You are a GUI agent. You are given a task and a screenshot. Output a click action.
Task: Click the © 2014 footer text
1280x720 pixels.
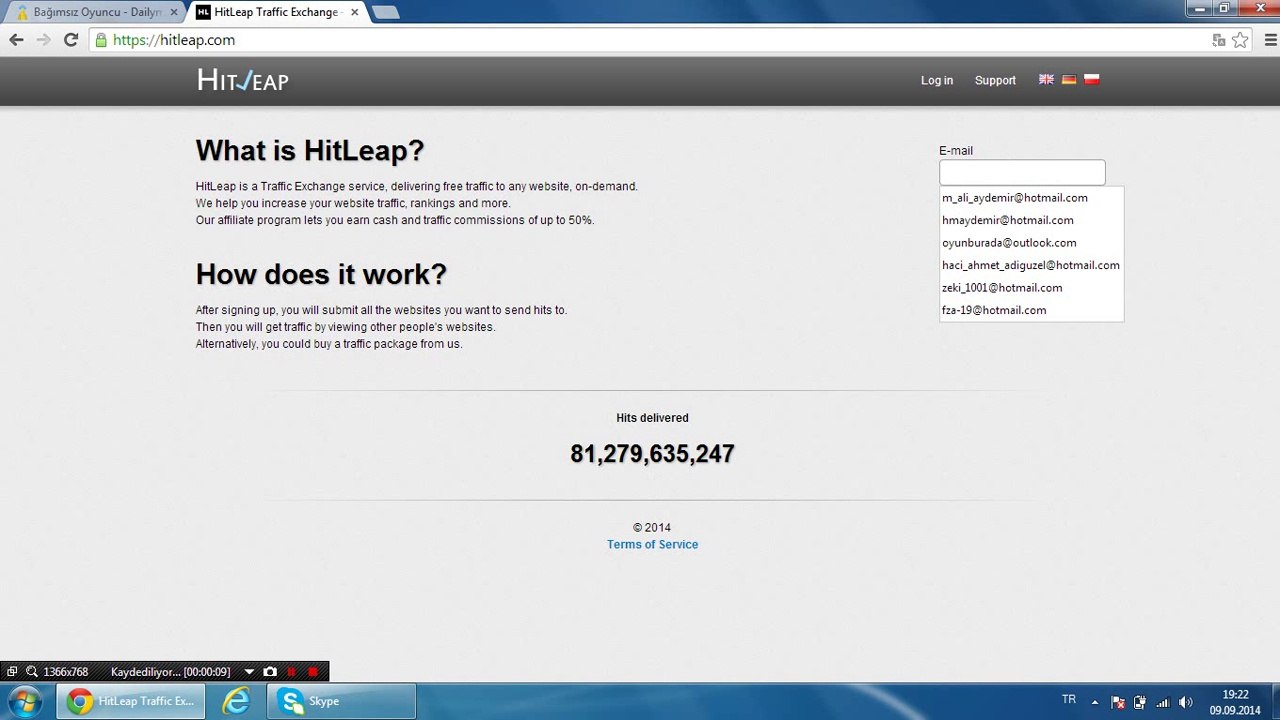click(x=652, y=527)
